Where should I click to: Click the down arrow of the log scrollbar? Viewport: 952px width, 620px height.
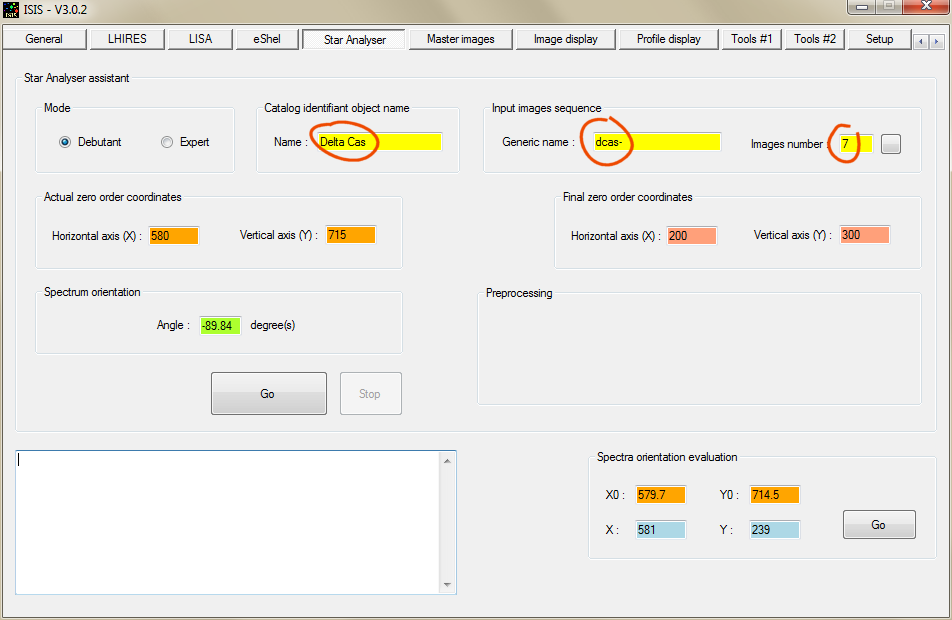[448, 585]
